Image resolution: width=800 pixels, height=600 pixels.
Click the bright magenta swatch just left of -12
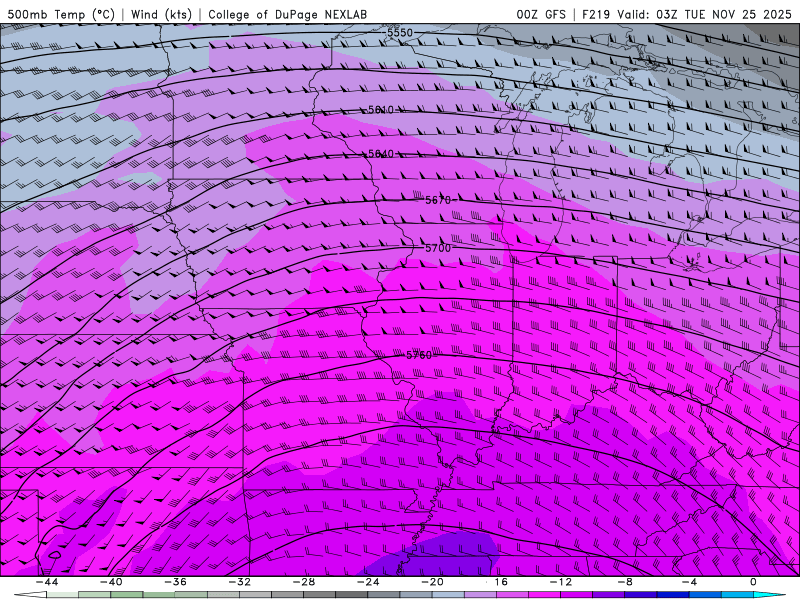click(x=545, y=595)
